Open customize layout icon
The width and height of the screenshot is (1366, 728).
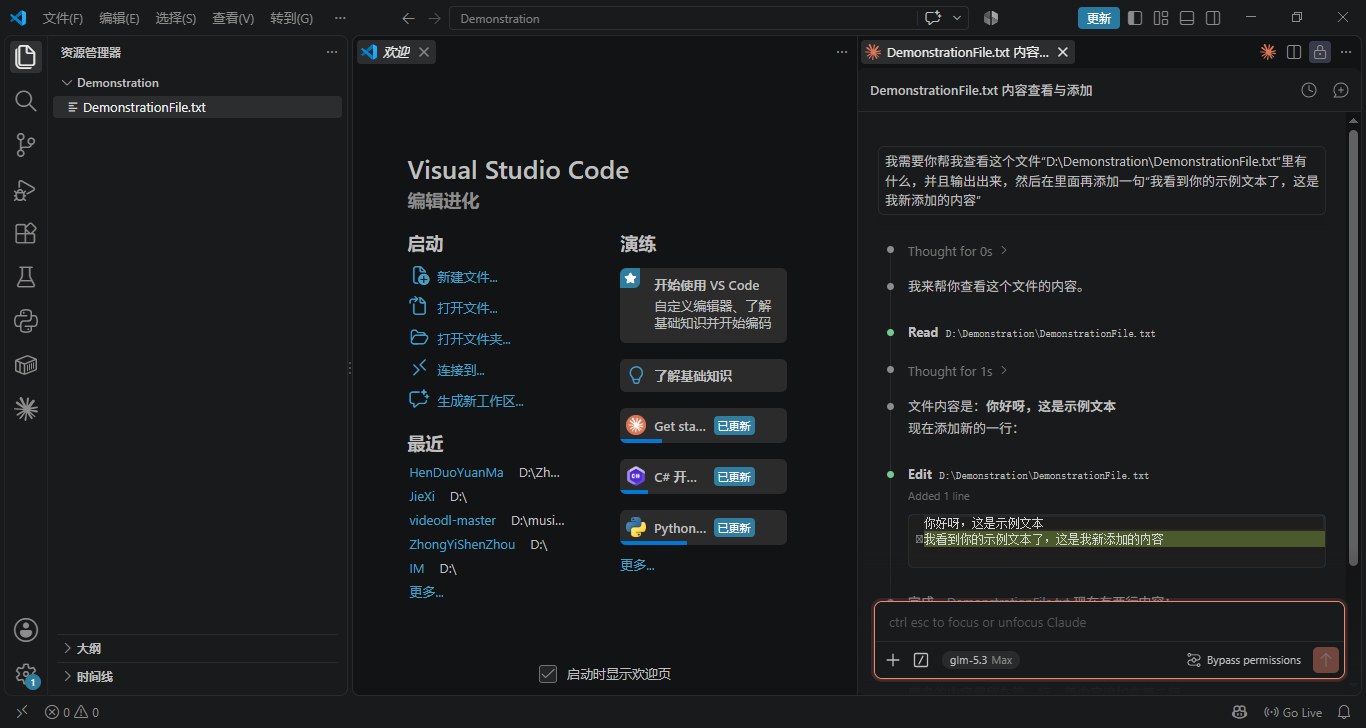1161,18
